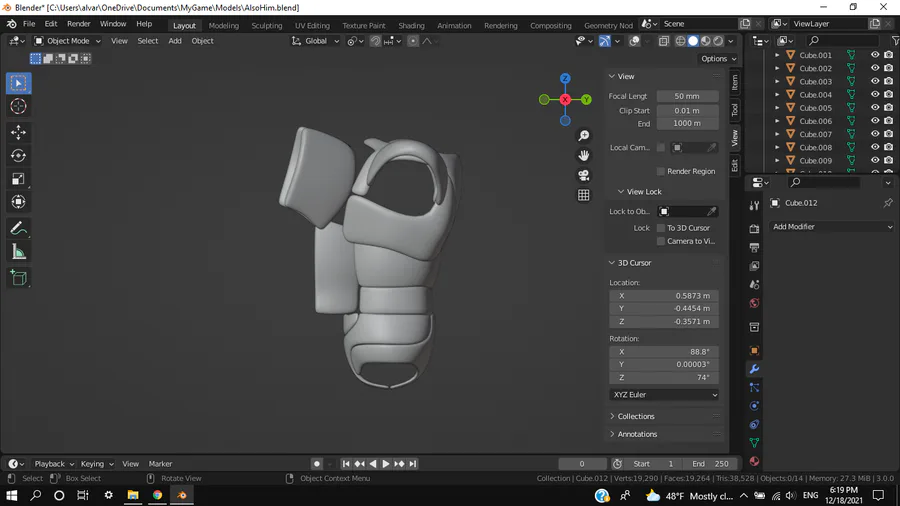The width and height of the screenshot is (900, 506).
Task: Choose the Scale tool
Action: click(18, 179)
